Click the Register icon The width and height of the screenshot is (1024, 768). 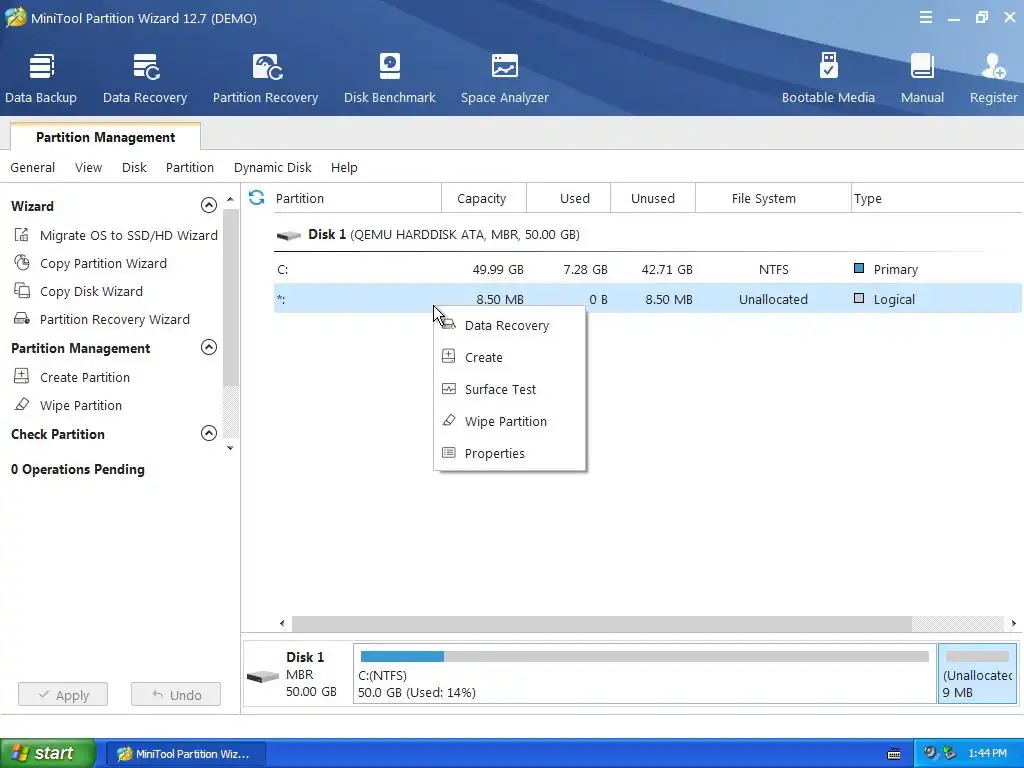[993, 78]
